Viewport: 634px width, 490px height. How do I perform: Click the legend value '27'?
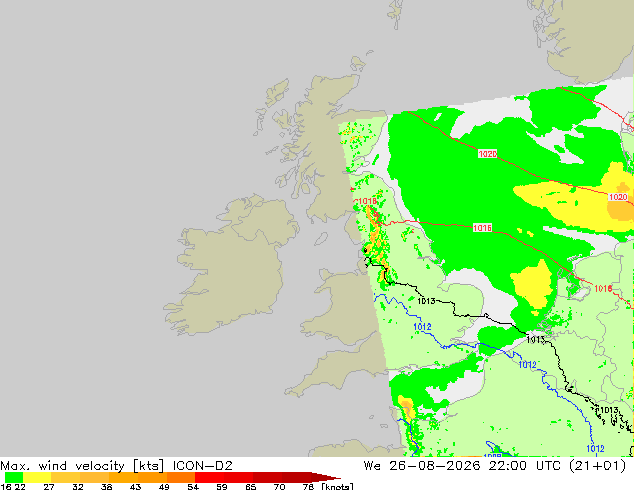(x=49, y=487)
